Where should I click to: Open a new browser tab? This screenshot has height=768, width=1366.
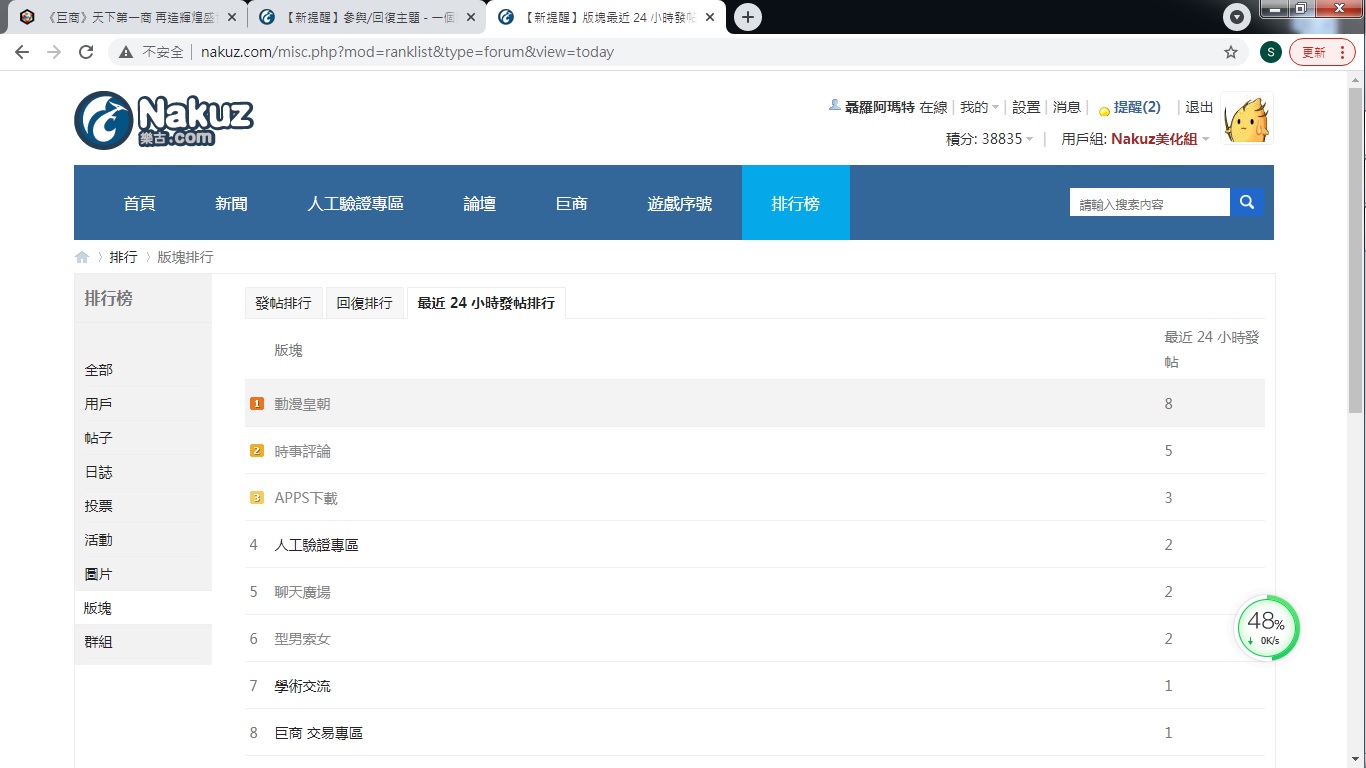747,17
